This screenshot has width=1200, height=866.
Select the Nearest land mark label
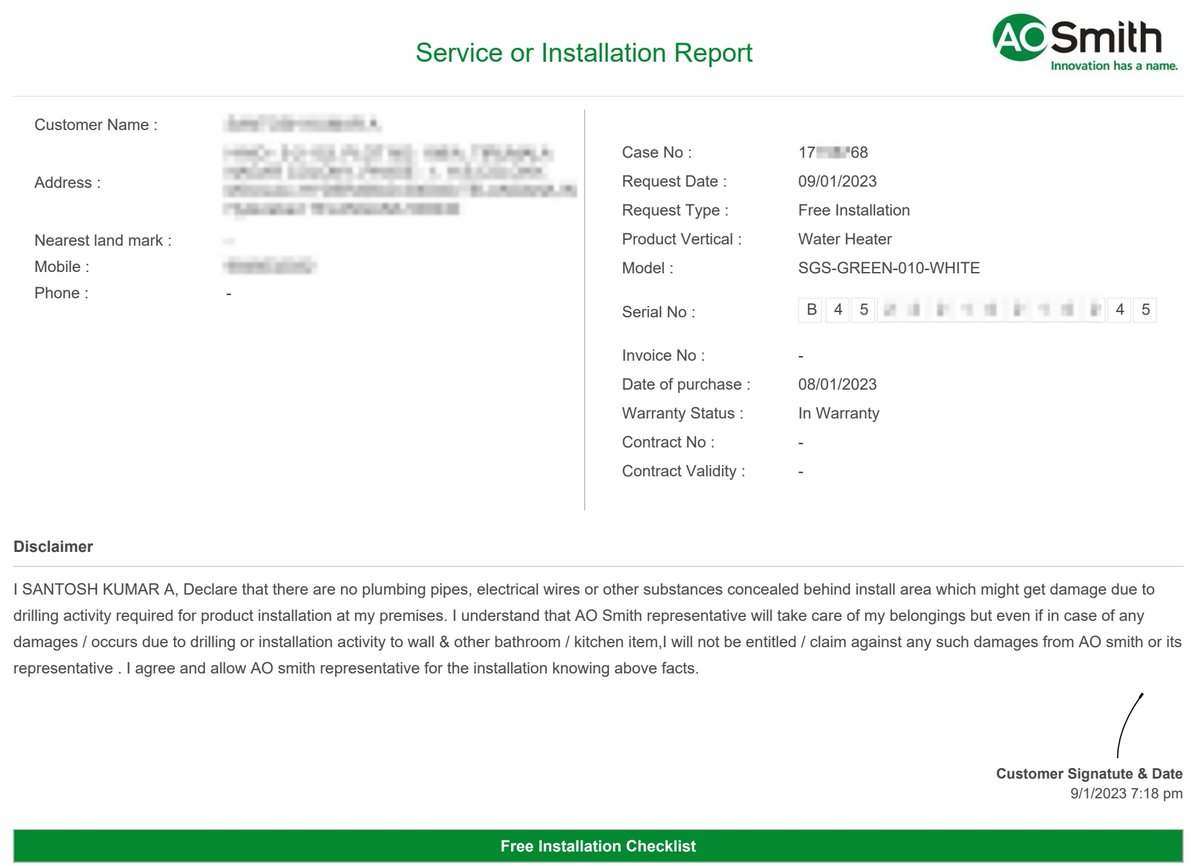(x=103, y=241)
